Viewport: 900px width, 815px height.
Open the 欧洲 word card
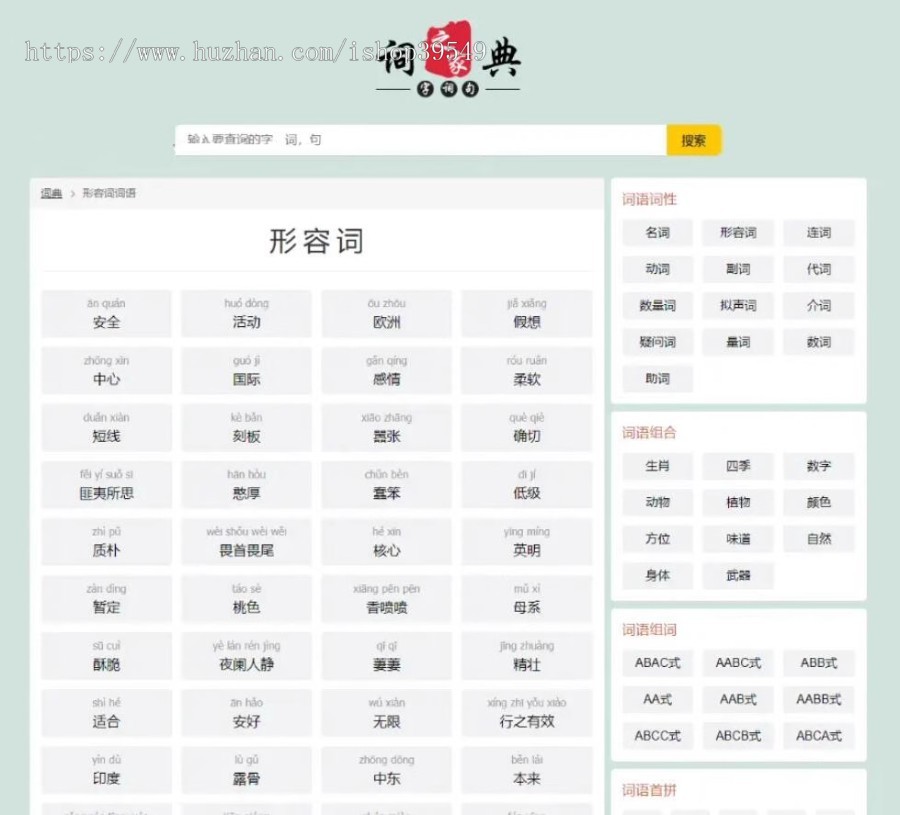[x=387, y=313]
